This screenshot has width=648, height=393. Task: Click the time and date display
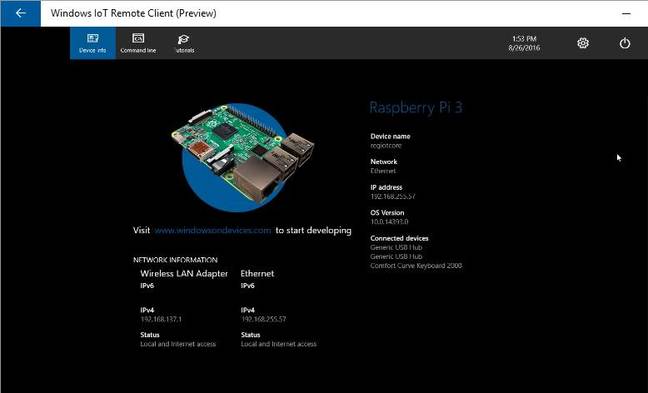pos(524,43)
